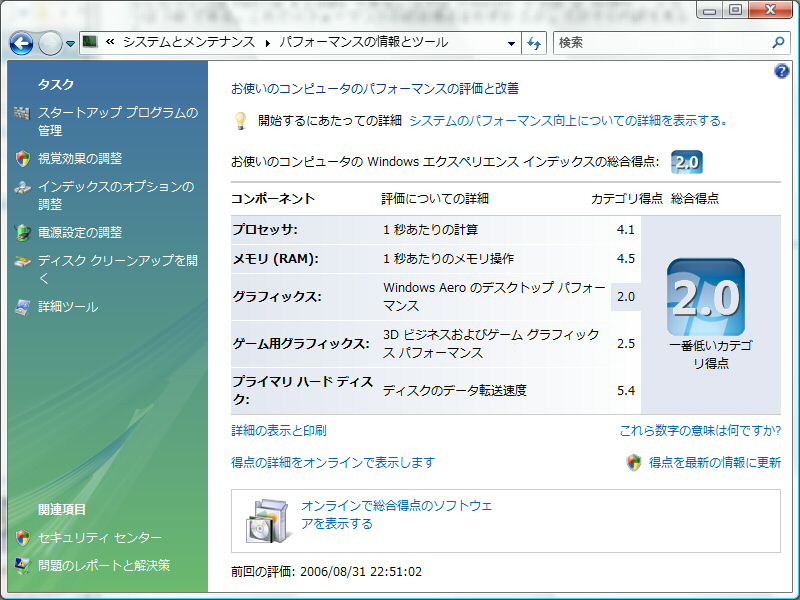Open the 詳細の表示と印刷 link
800x600 pixels.
pos(279,431)
